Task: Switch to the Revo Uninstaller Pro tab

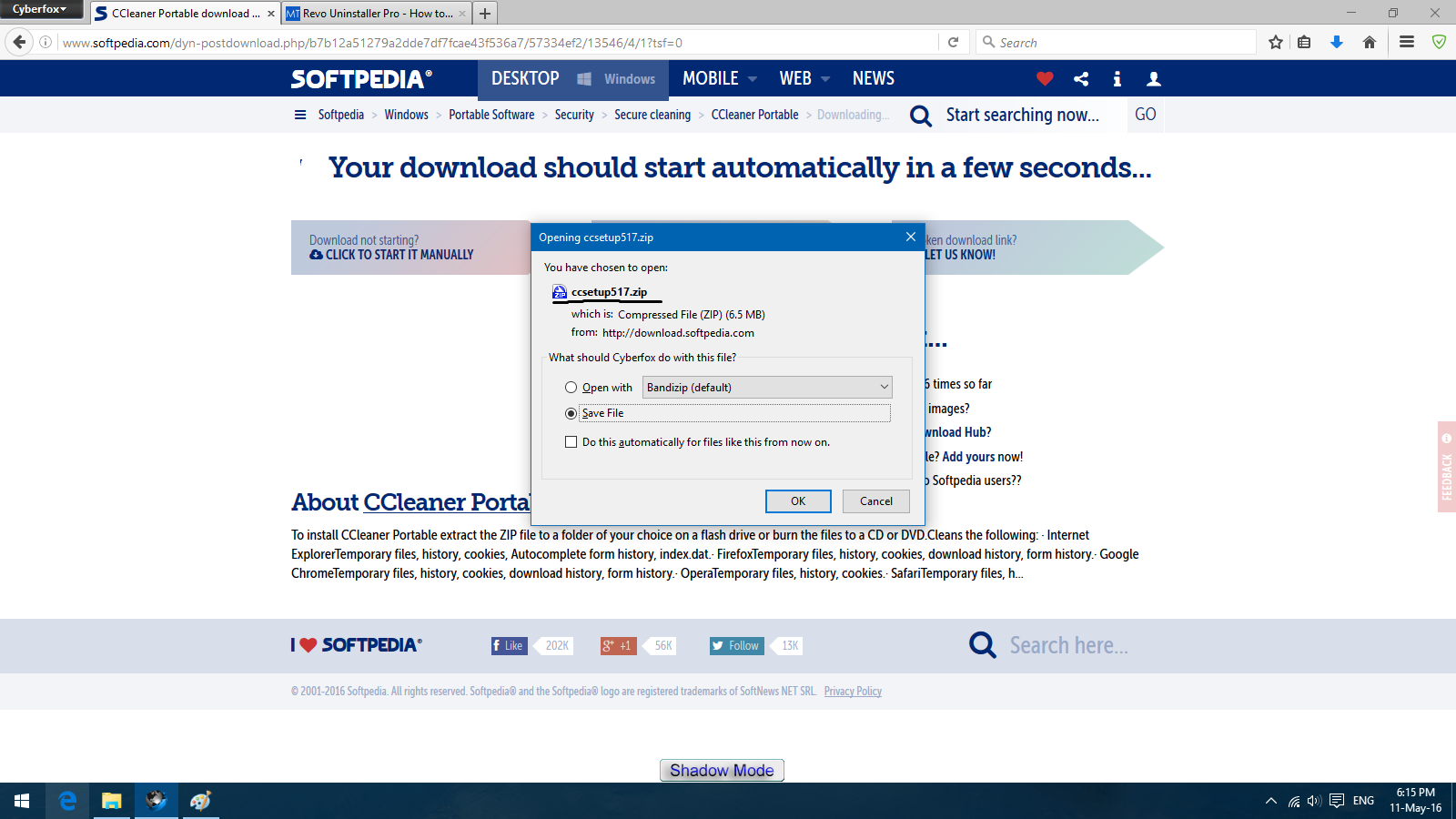Action: click(376, 14)
